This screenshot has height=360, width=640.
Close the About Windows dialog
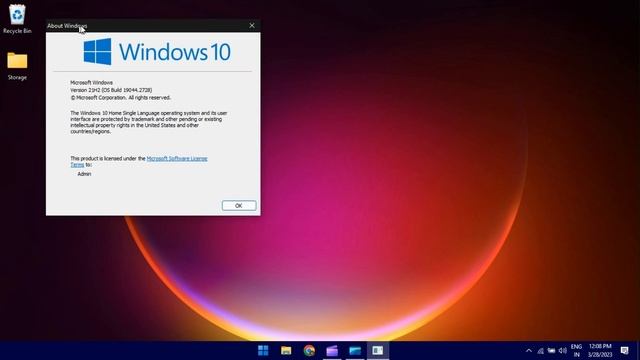(x=252, y=25)
